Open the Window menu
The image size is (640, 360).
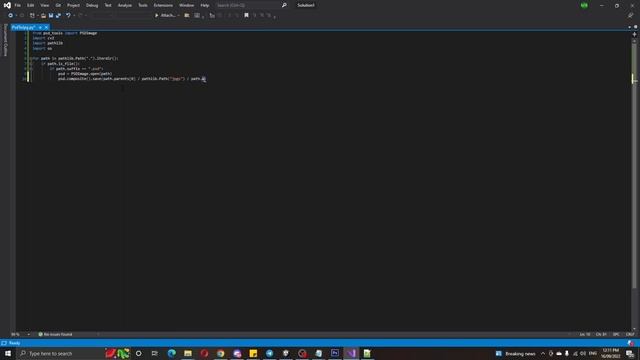coord(187,5)
